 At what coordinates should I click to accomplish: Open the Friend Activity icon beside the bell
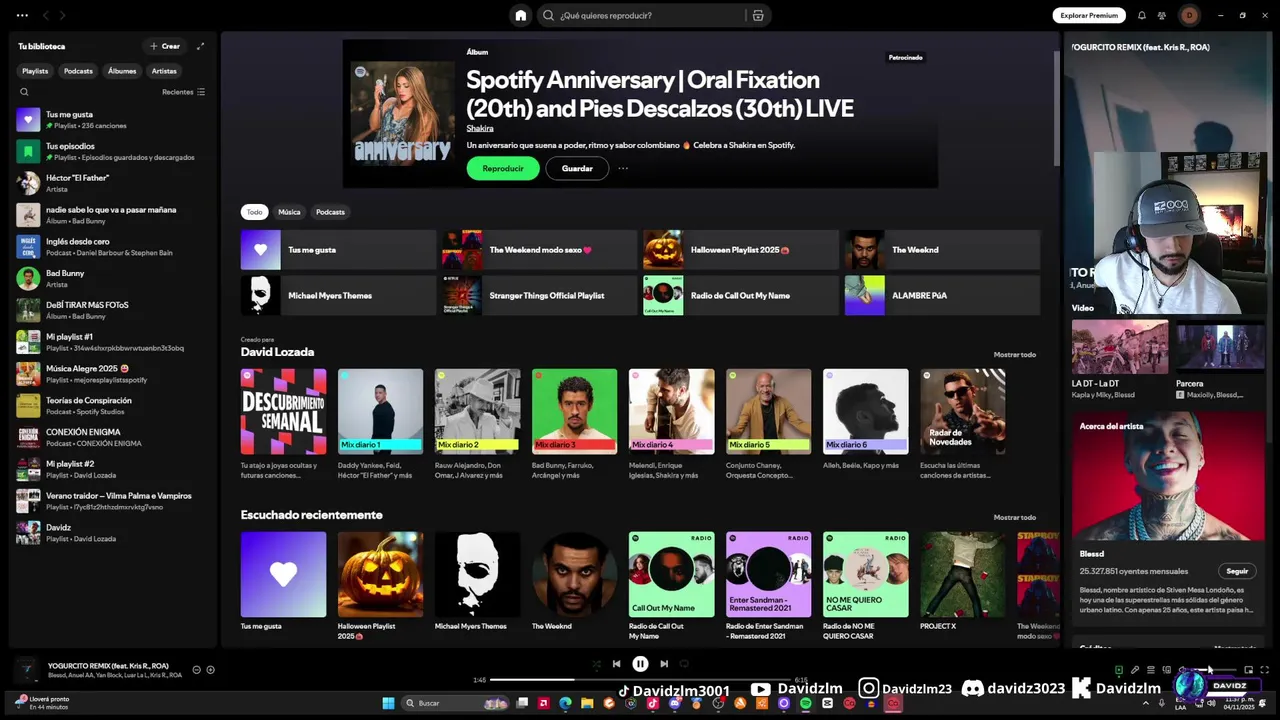[x=1162, y=15]
